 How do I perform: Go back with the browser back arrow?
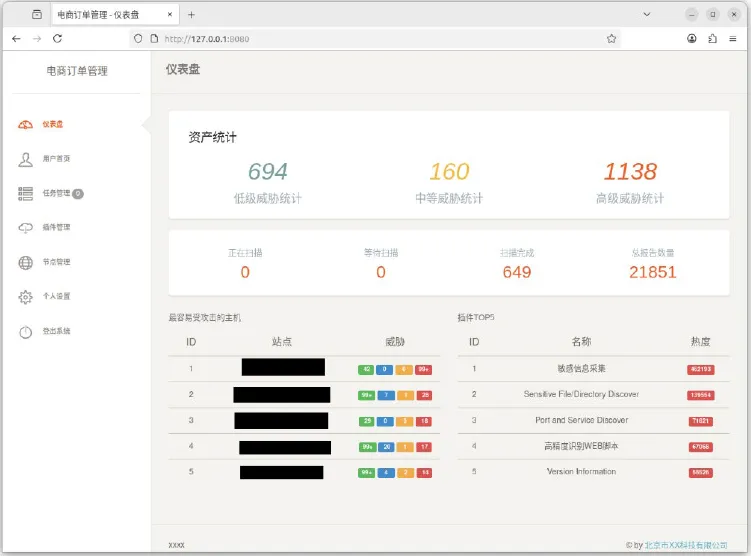[16, 39]
